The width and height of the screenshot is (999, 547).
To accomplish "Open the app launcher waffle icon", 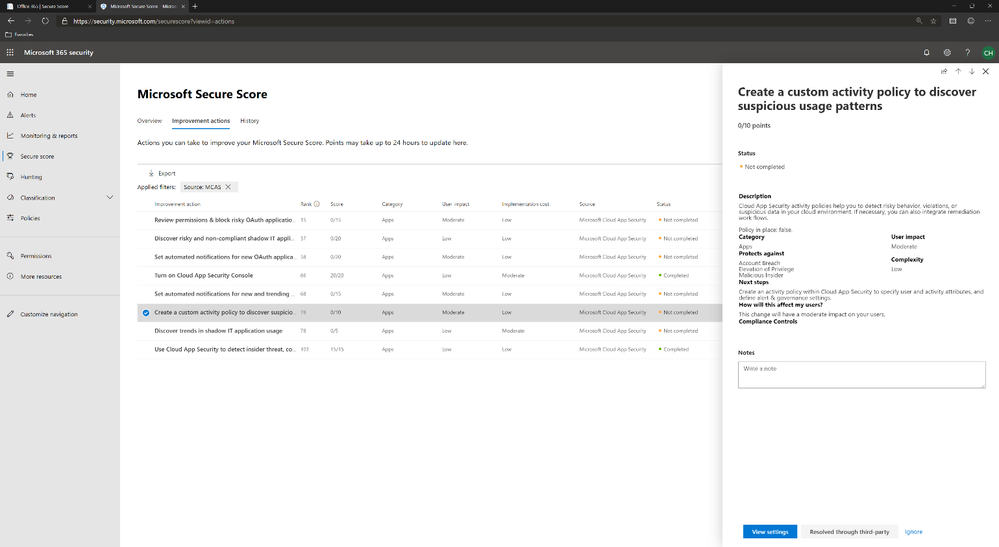I will click(x=10, y=52).
